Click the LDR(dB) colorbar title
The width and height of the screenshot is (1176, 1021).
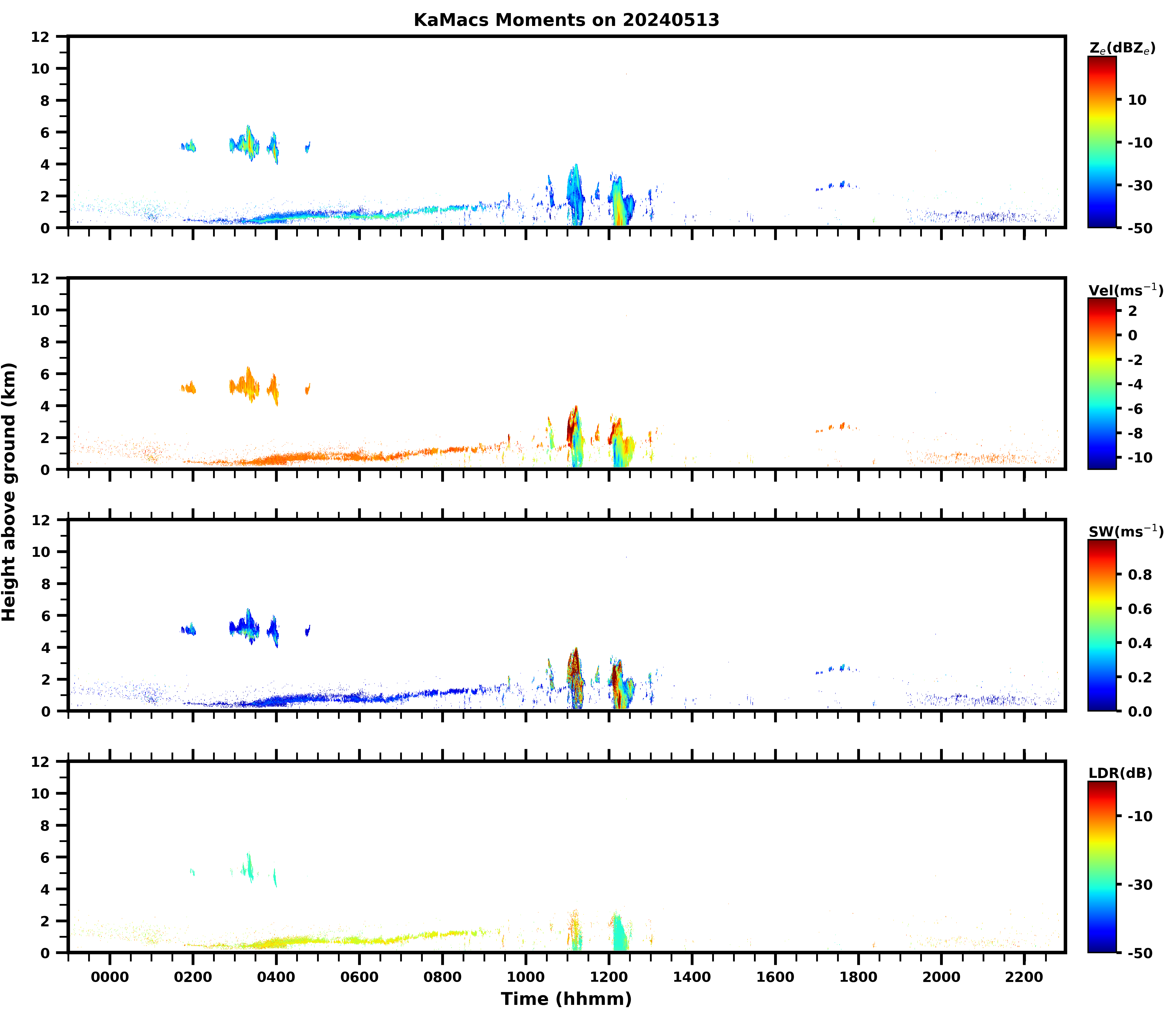[1120, 773]
